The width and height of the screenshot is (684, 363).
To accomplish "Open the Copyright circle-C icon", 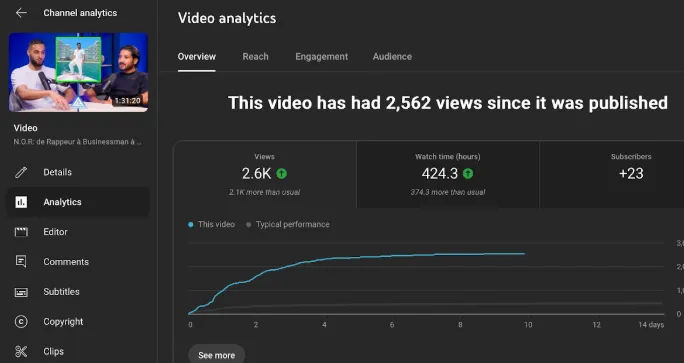I will tap(21, 322).
